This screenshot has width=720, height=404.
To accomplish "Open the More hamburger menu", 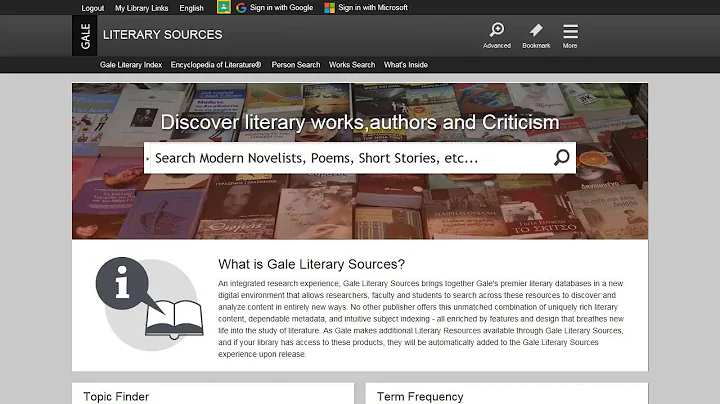I will tap(570, 31).
